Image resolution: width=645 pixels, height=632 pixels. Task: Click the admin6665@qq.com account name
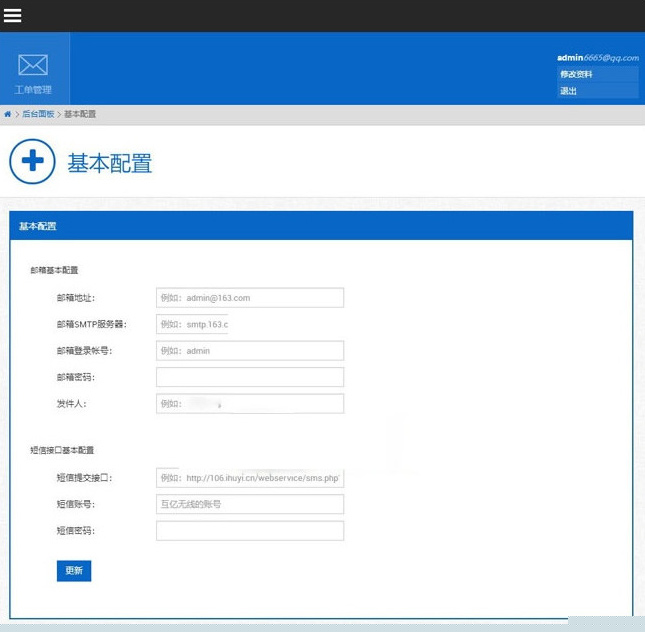(597, 58)
